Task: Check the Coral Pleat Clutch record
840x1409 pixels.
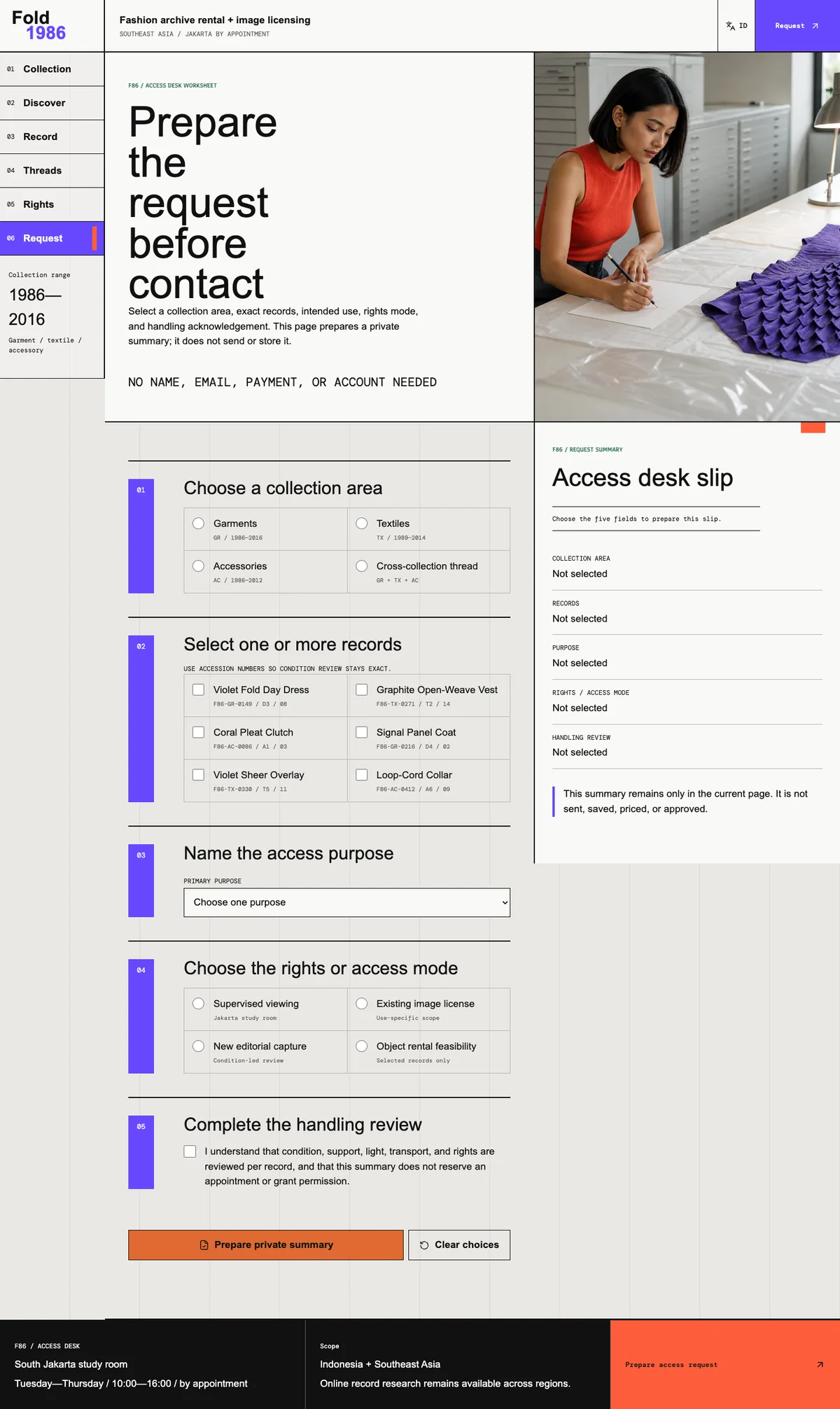Action: (199, 732)
